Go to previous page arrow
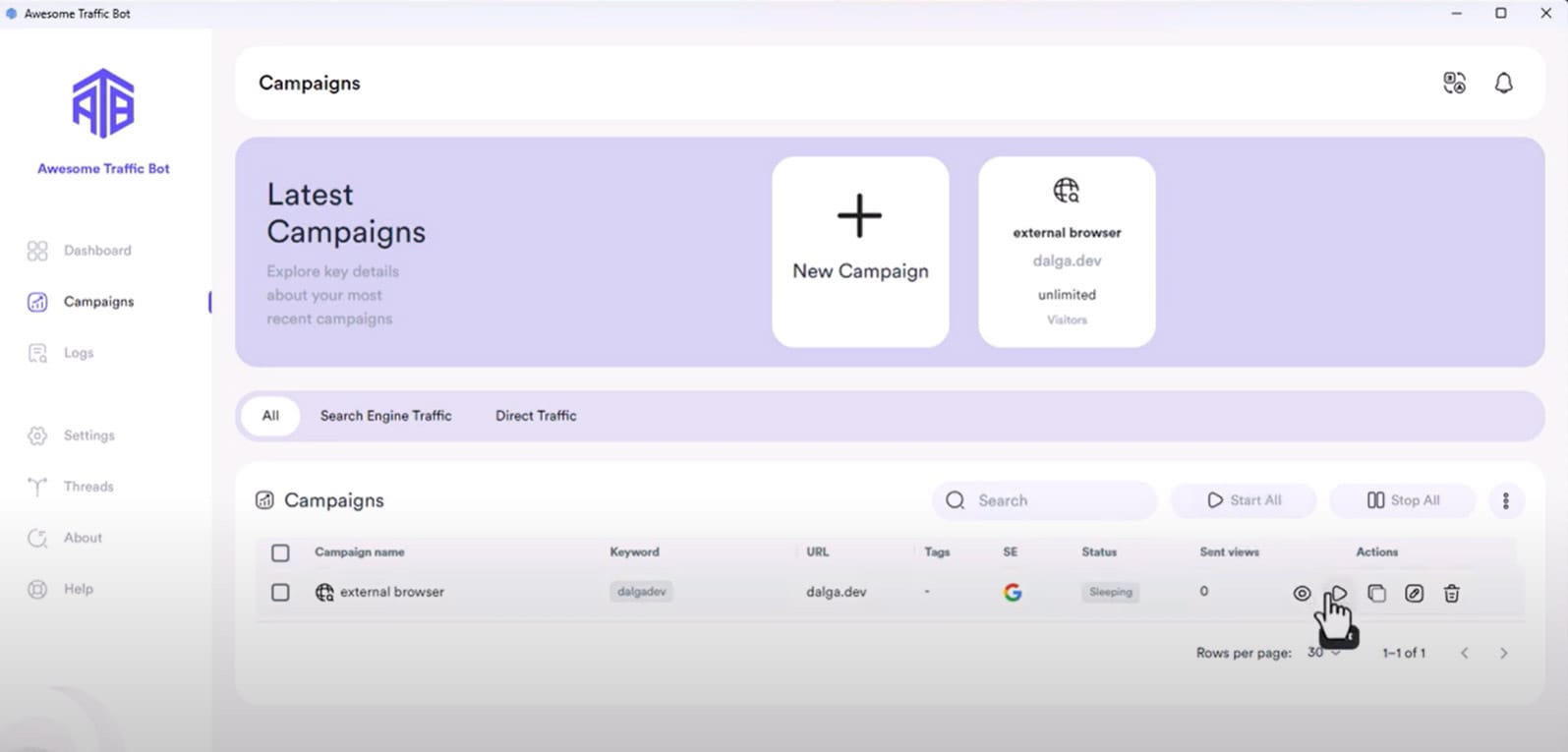Image resolution: width=1568 pixels, height=752 pixels. pyautogui.click(x=1465, y=653)
